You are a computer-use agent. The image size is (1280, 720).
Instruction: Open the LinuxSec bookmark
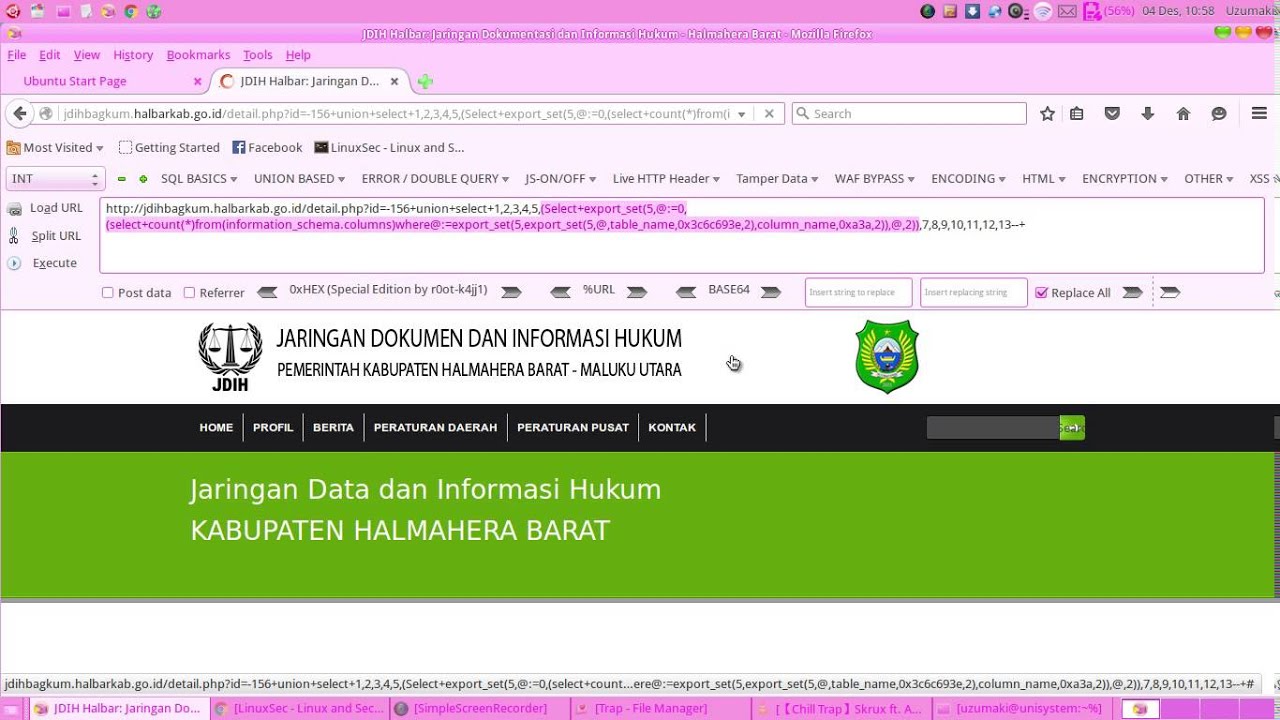pyautogui.click(x=389, y=148)
